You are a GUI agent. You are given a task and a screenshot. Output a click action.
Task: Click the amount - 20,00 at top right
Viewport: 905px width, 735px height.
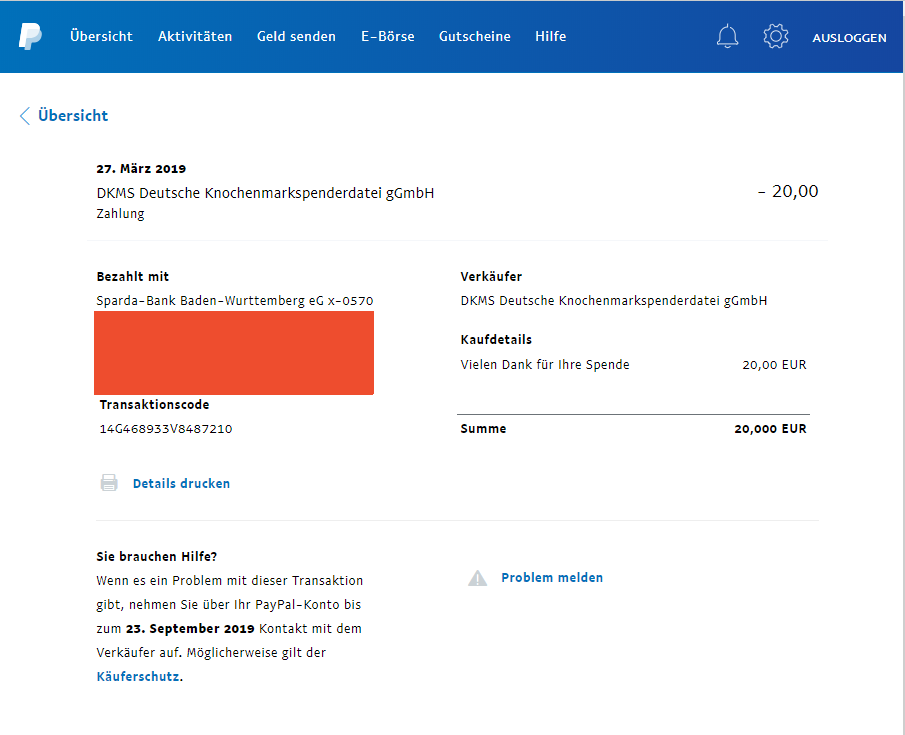tap(788, 191)
